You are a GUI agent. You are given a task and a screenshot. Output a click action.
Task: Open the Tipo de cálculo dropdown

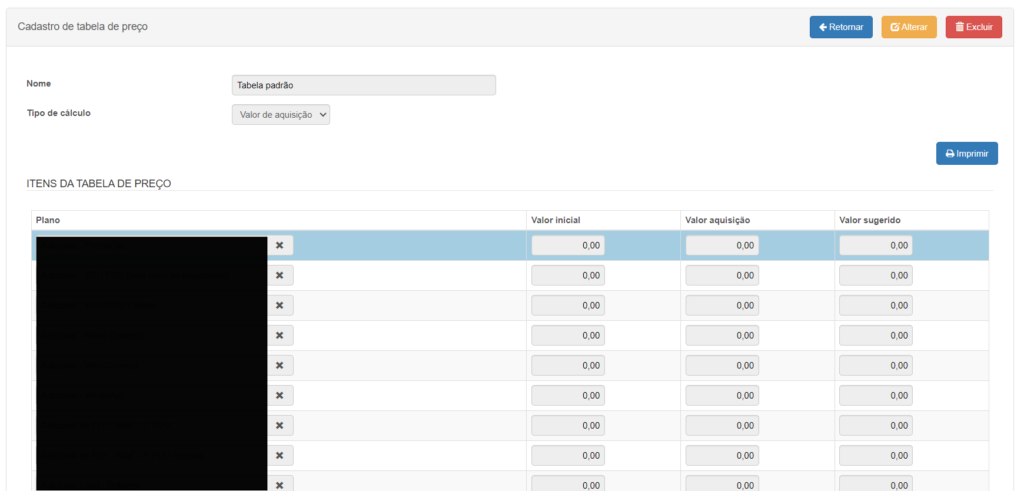[281, 115]
